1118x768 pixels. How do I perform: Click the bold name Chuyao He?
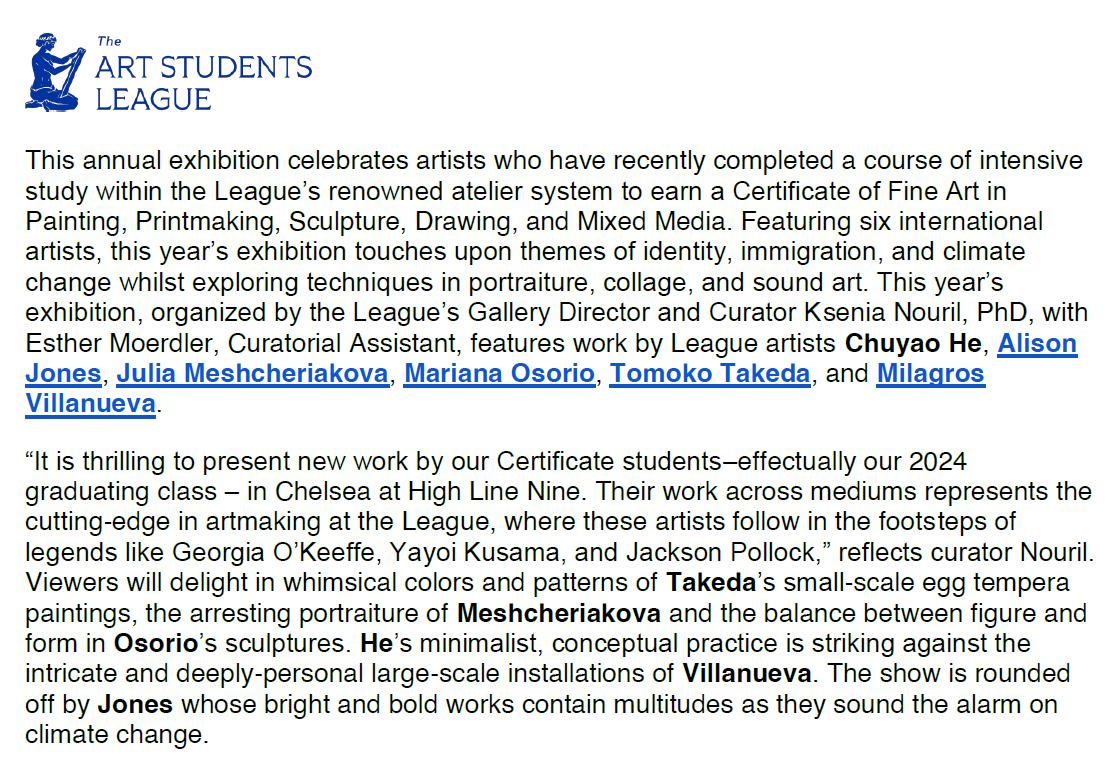click(913, 343)
